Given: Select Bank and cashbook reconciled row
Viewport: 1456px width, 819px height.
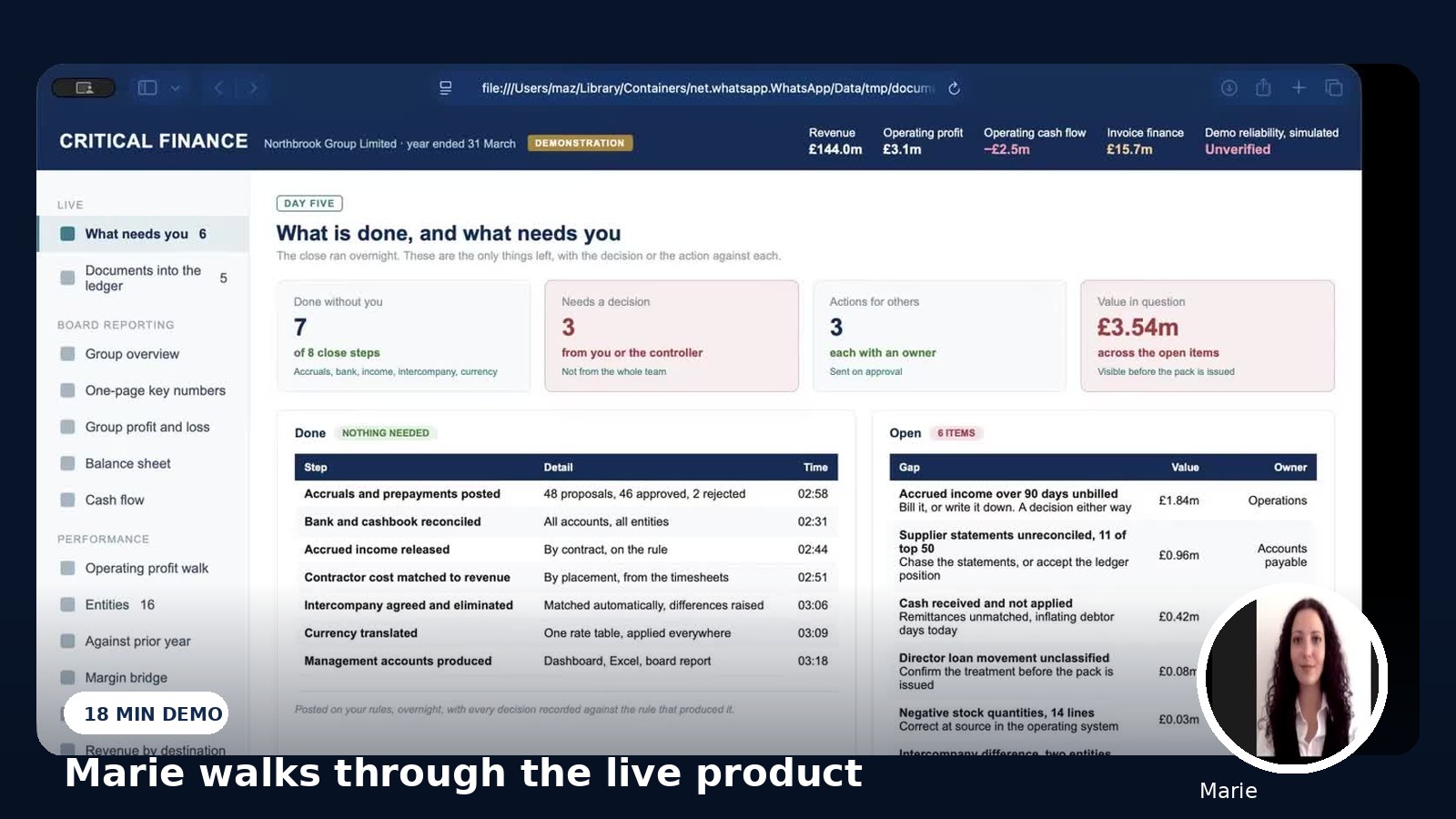Looking at the screenshot, I should (566, 521).
